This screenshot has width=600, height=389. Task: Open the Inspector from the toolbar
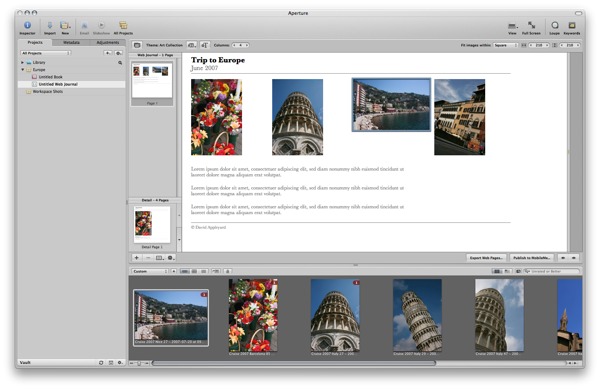(x=27, y=28)
